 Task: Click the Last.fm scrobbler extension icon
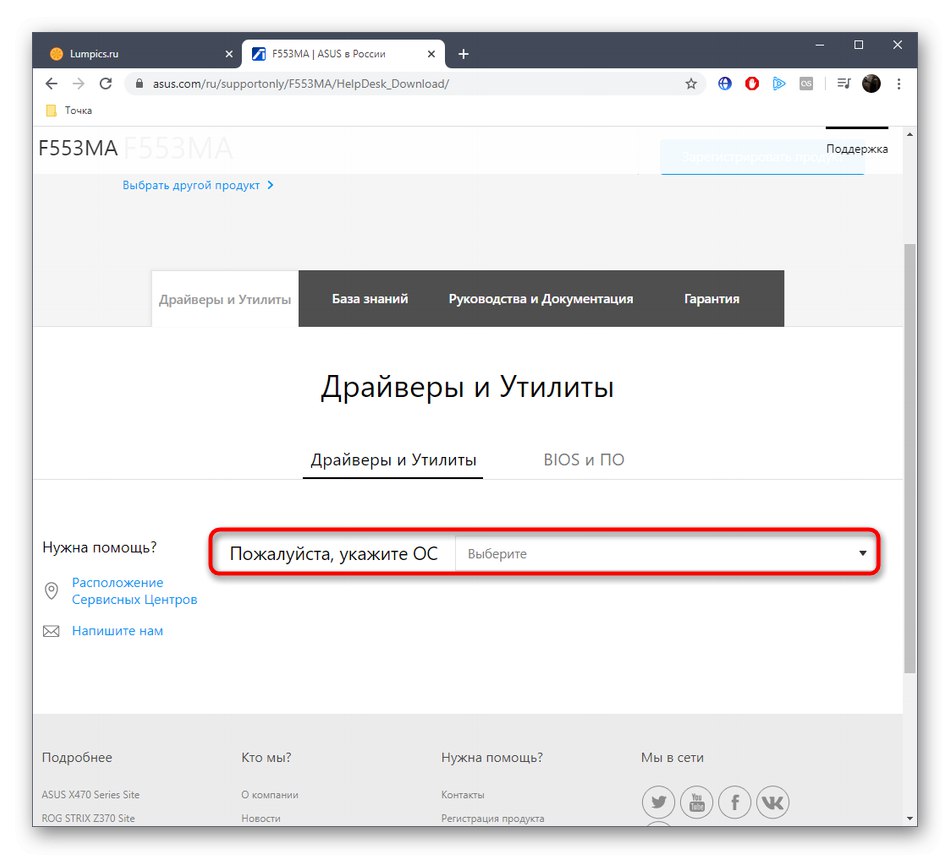click(806, 84)
